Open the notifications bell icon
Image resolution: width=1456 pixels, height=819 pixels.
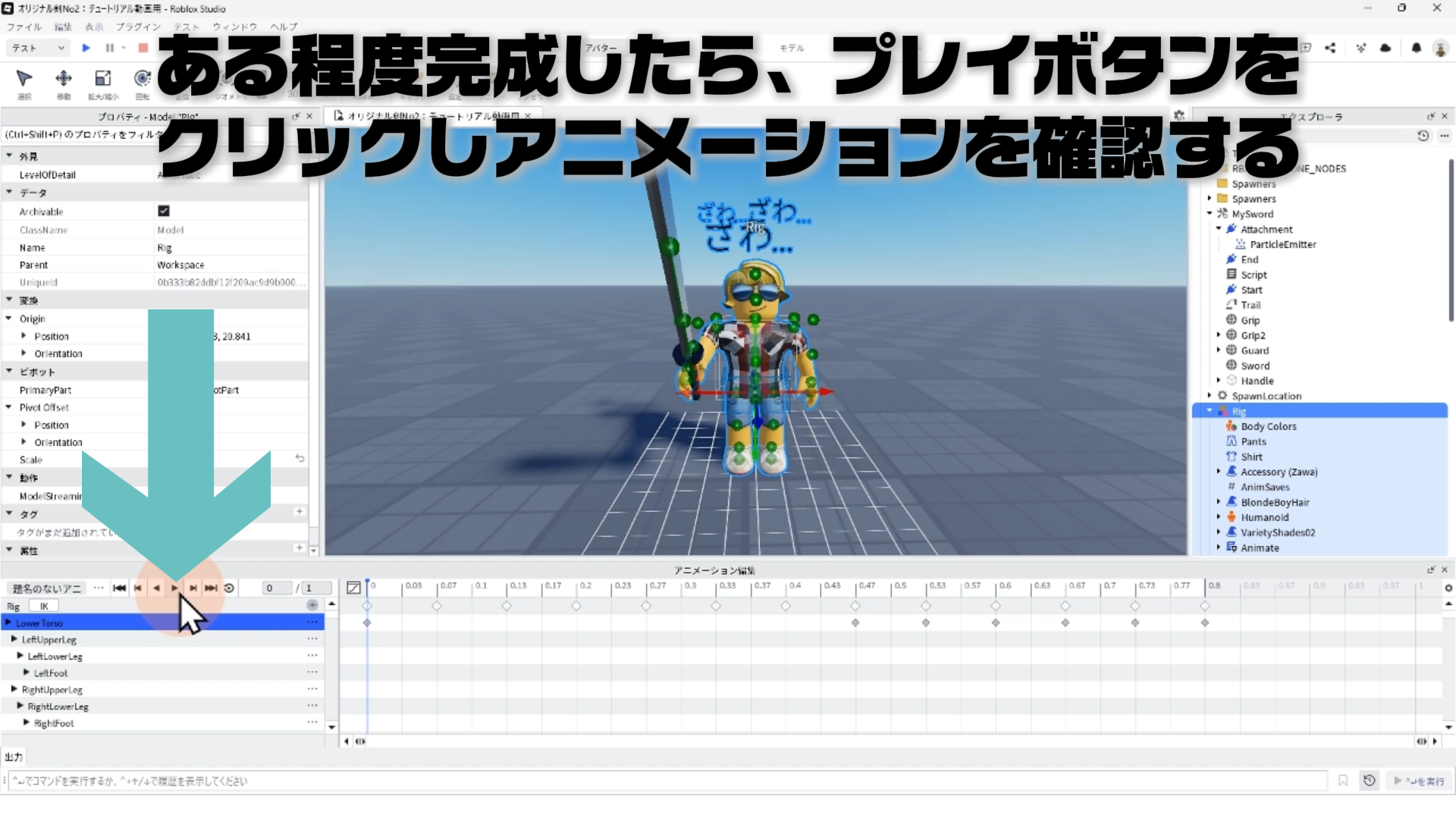tap(1416, 48)
